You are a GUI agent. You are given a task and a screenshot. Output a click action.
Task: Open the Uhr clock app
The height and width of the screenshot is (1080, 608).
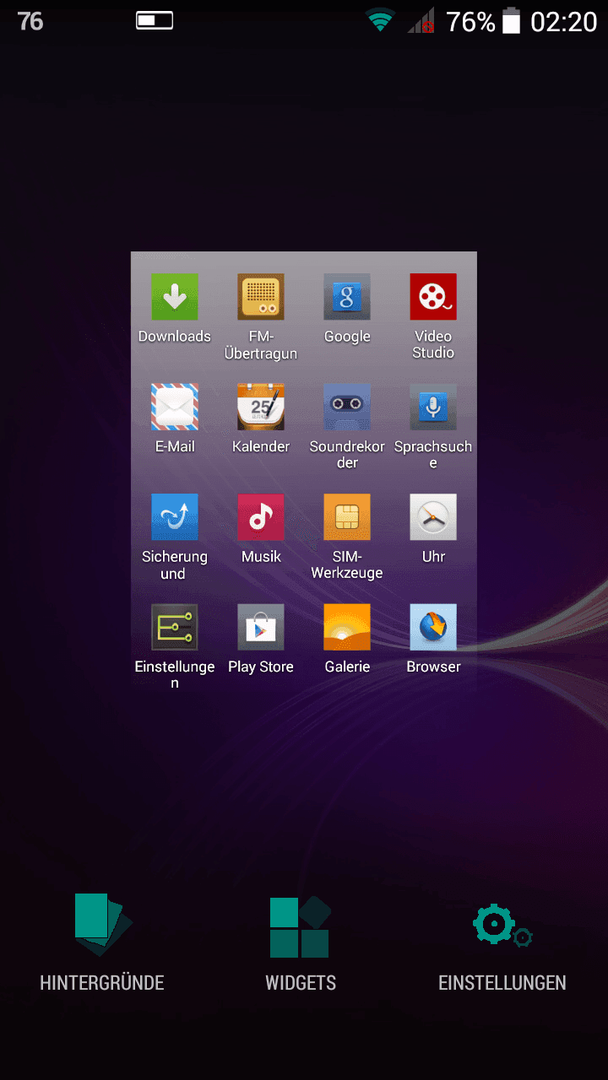click(433, 517)
